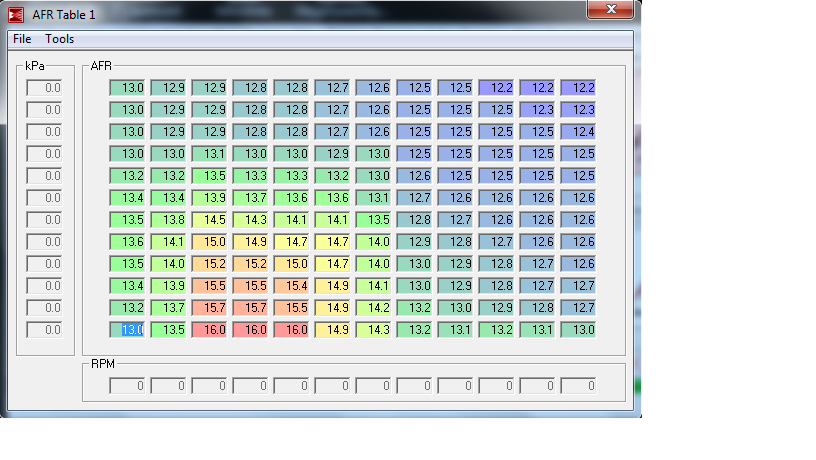
Task: Select the 13.3 cell right of 13.5
Action: click(250, 176)
